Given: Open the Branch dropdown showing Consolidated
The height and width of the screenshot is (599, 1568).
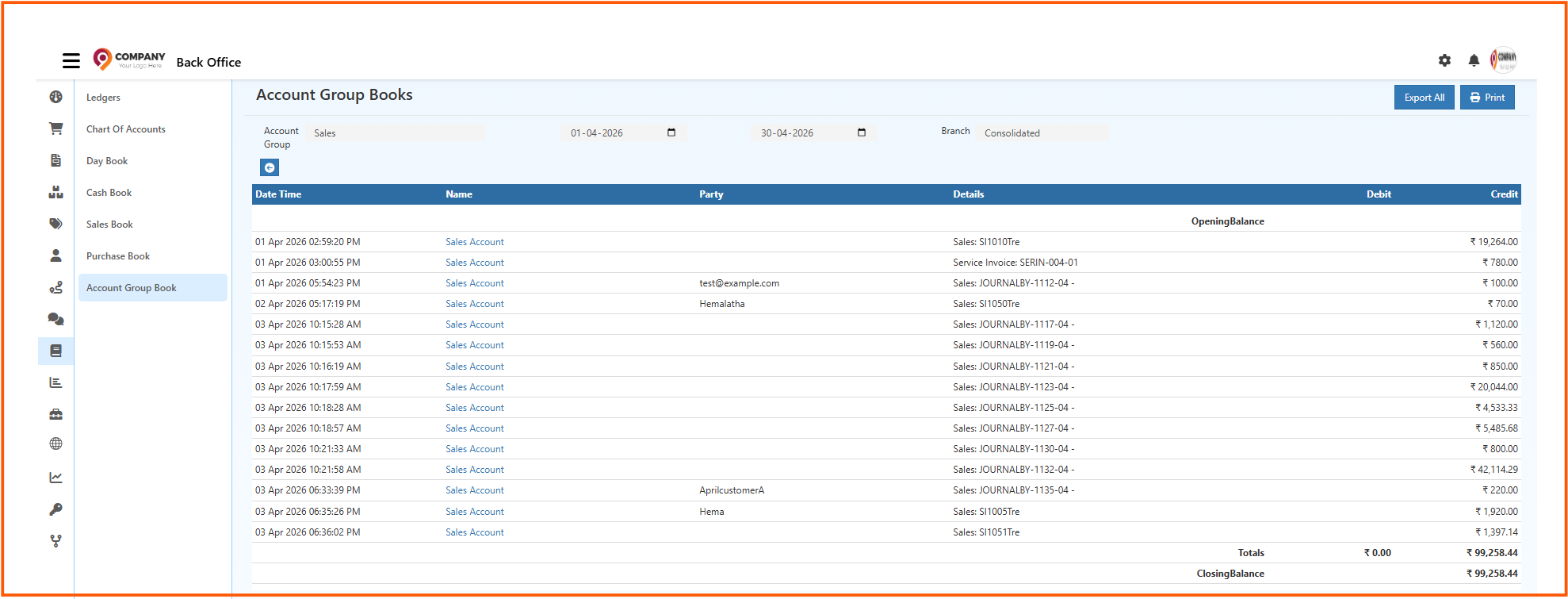Looking at the screenshot, I should [1042, 133].
